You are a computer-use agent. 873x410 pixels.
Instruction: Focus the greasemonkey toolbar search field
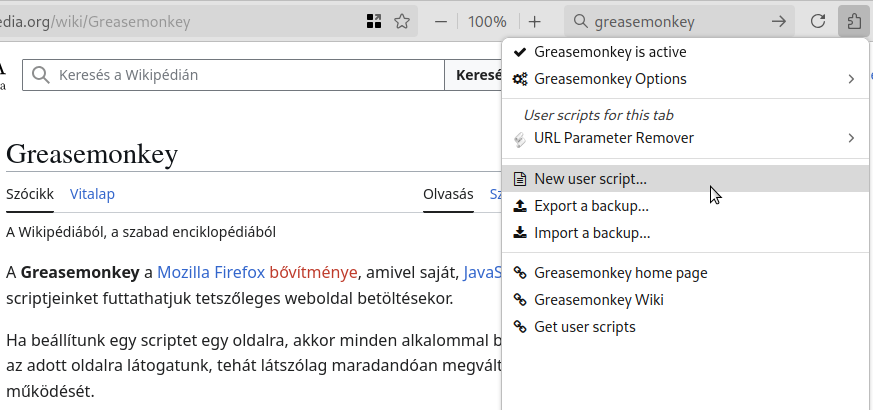tap(679, 22)
